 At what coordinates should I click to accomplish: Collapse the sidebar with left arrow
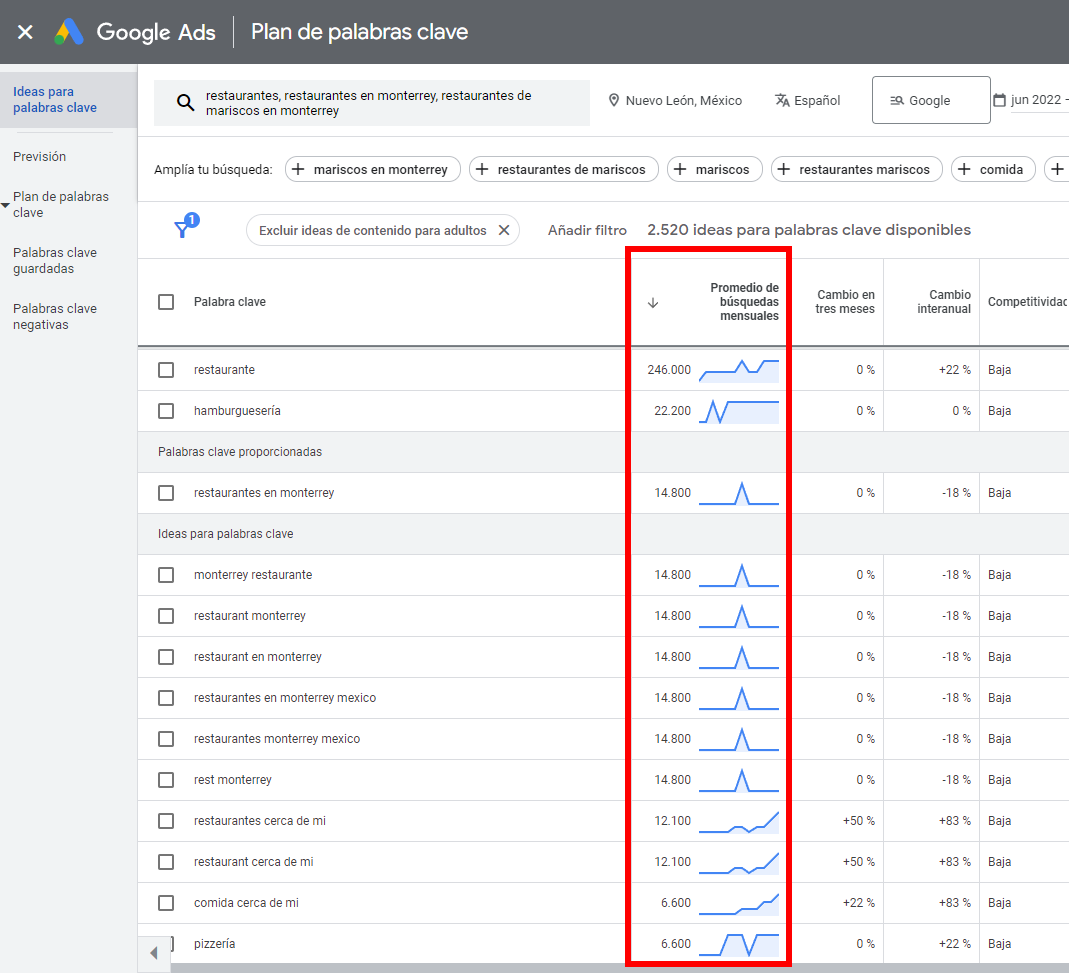[x=153, y=953]
